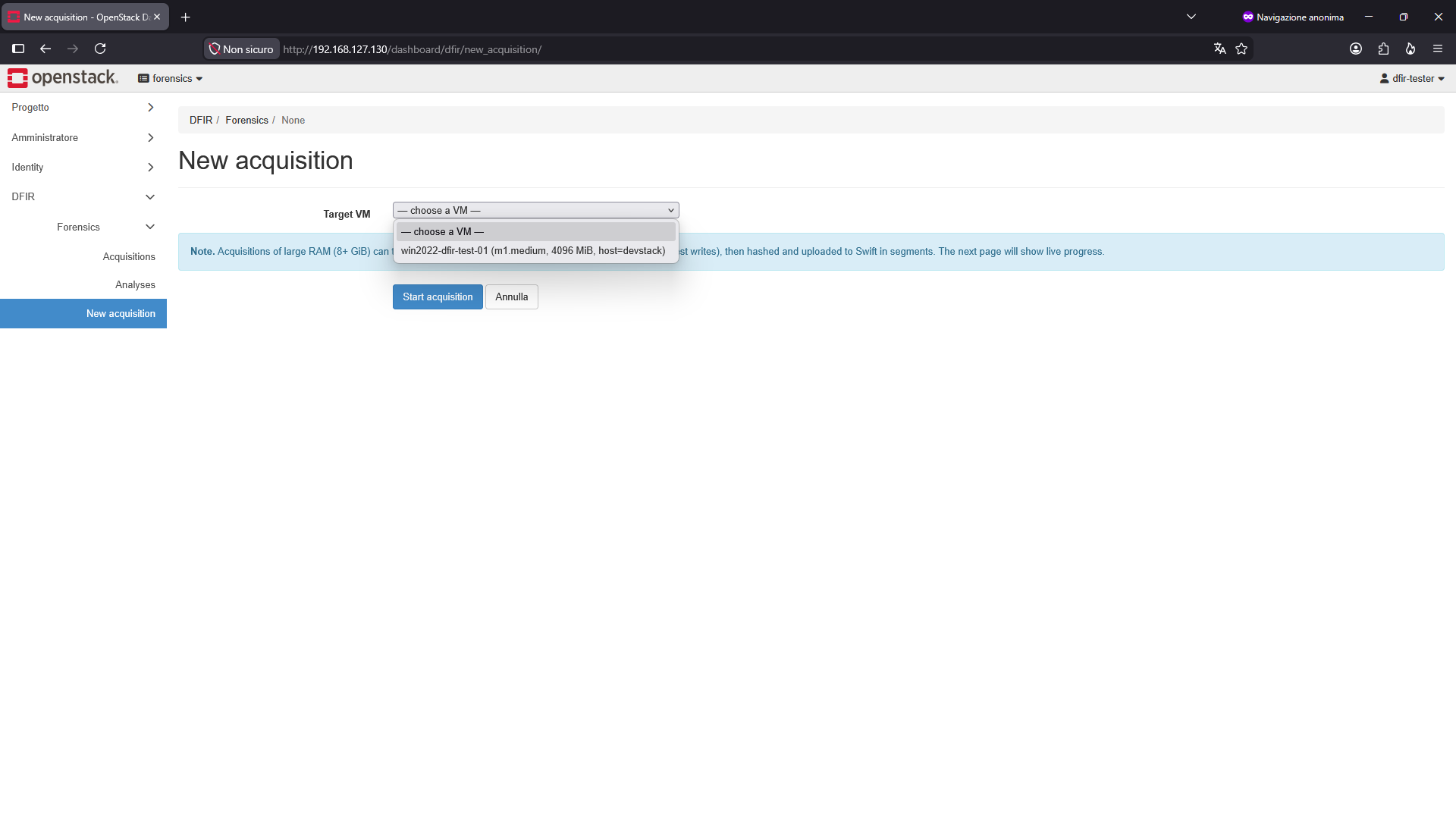Bookmark page with the star icon
Image resolution: width=1456 pixels, height=819 pixels.
pyautogui.click(x=1241, y=49)
